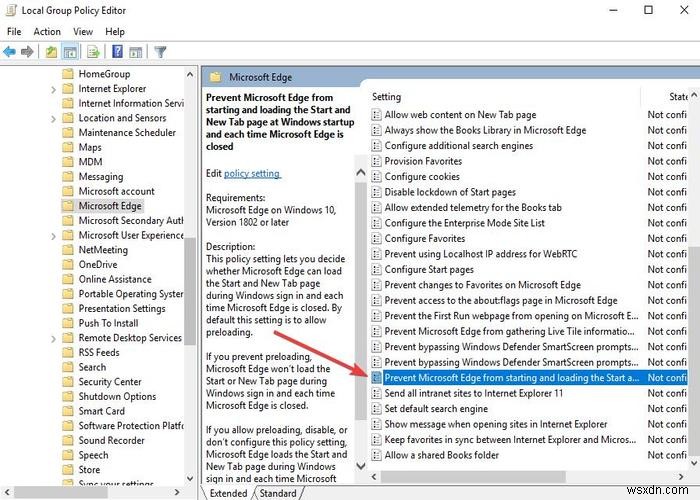700x500 pixels.
Task: Click the Up one level folder icon
Action: pyautogui.click(x=51, y=52)
